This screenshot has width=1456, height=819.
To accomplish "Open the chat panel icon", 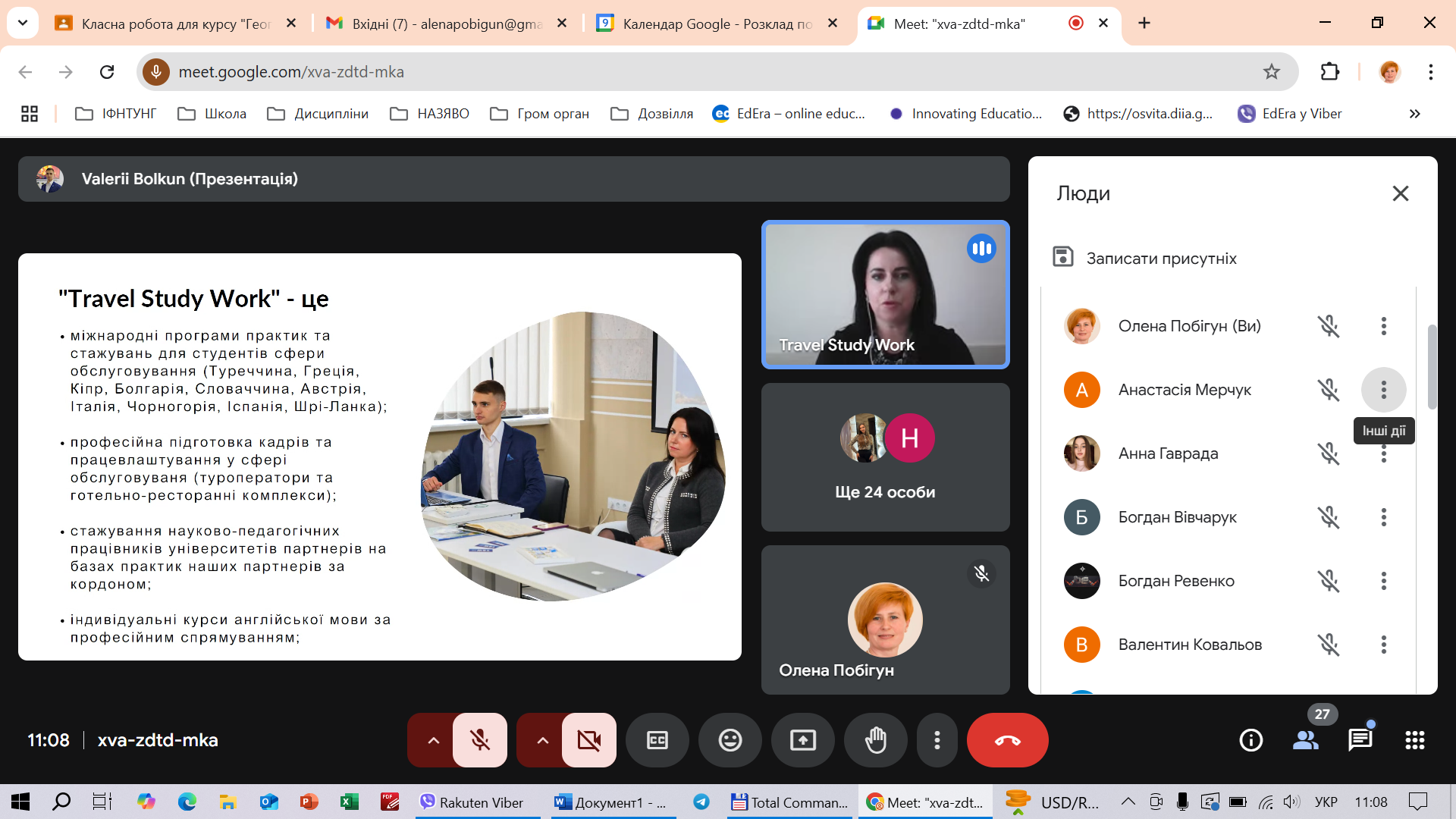I will 1360,740.
